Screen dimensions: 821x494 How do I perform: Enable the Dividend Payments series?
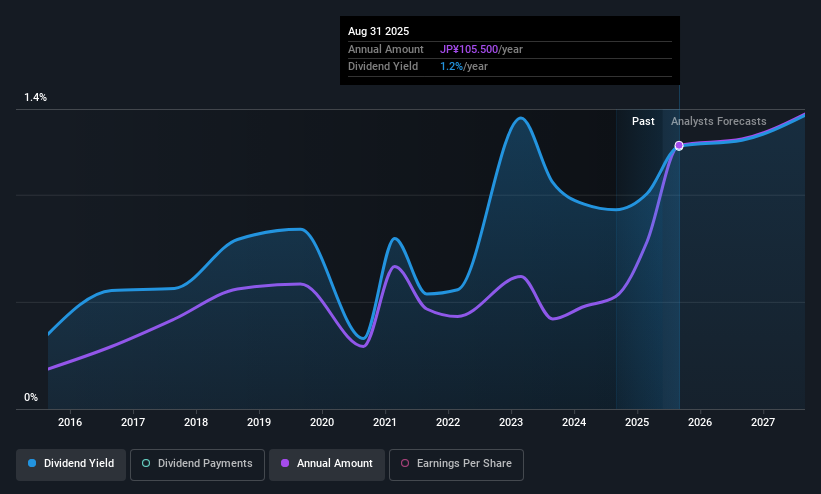point(197,465)
